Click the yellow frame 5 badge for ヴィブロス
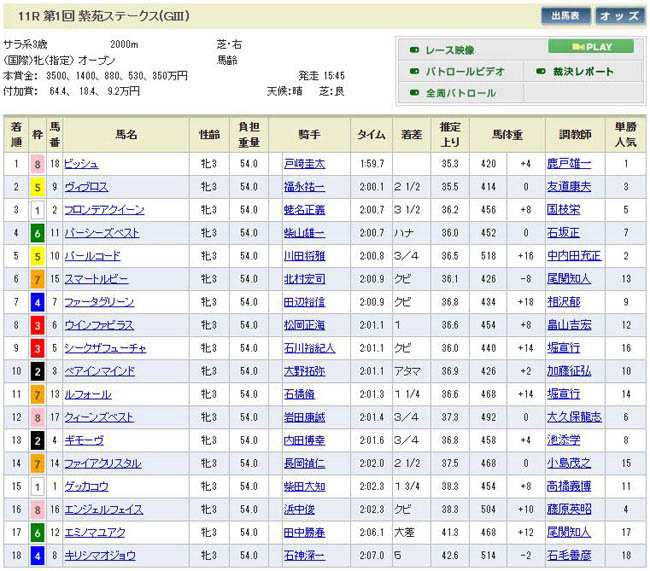The height and width of the screenshot is (571, 650). tap(37, 187)
